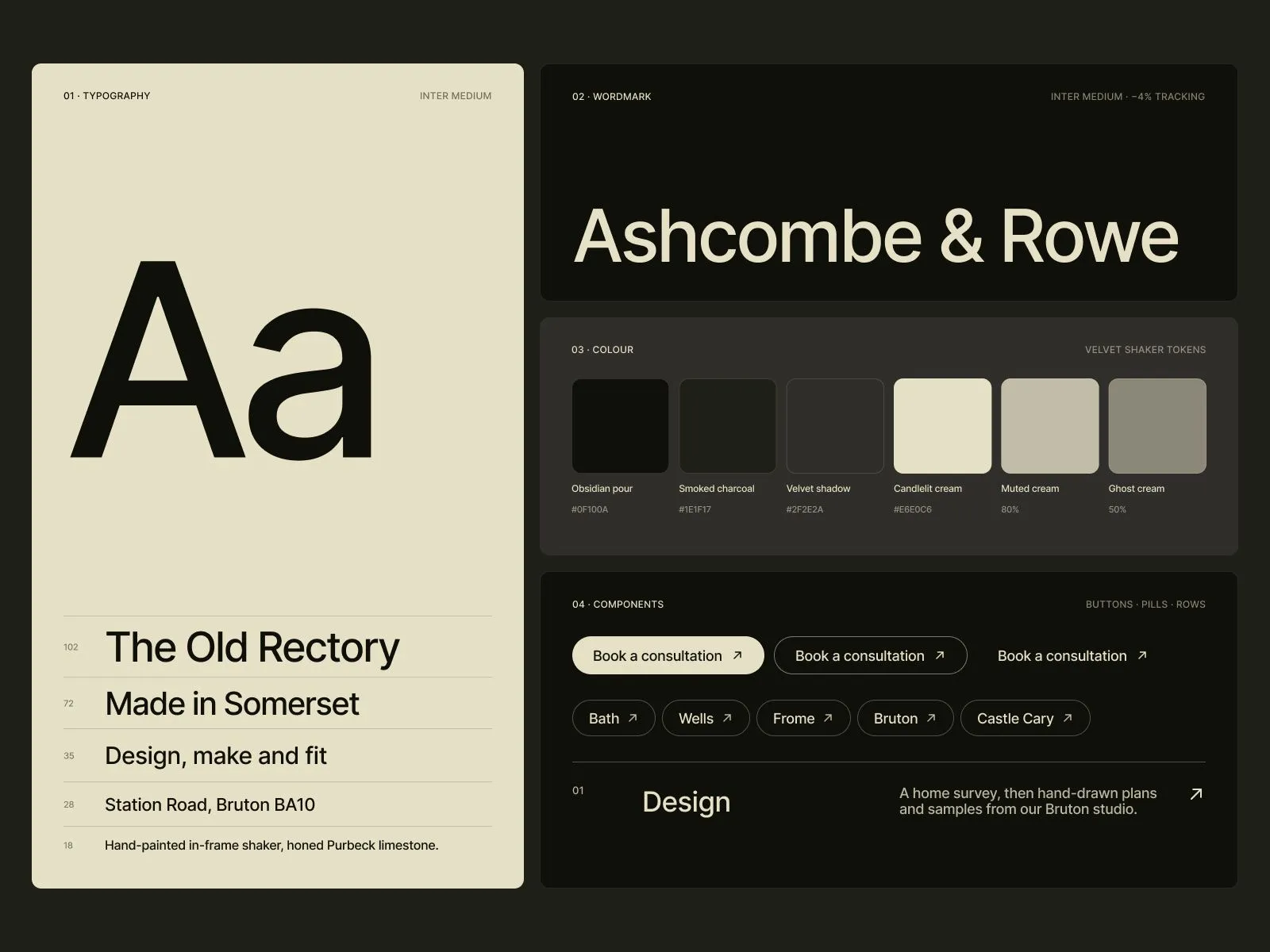Click the Design, make and fit sample
Image resolution: width=1270 pixels, height=952 pixels.
216,756
